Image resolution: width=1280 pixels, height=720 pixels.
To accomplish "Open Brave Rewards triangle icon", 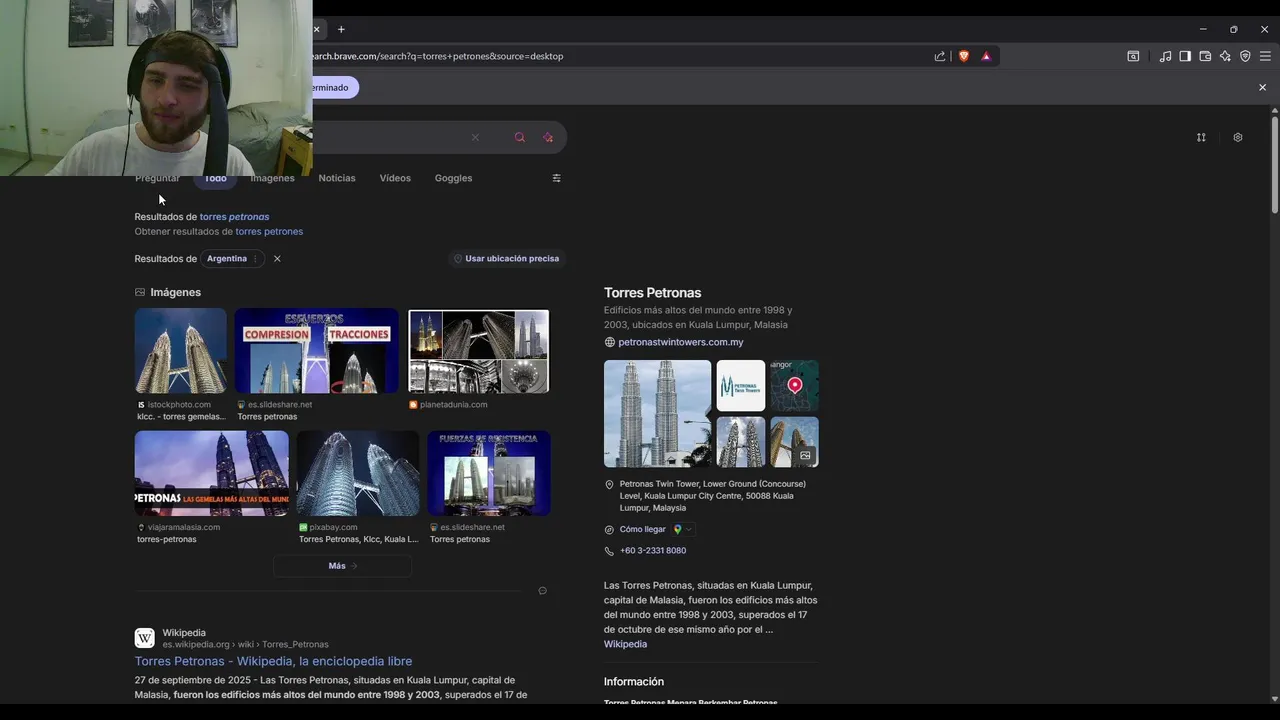I will [986, 56].
